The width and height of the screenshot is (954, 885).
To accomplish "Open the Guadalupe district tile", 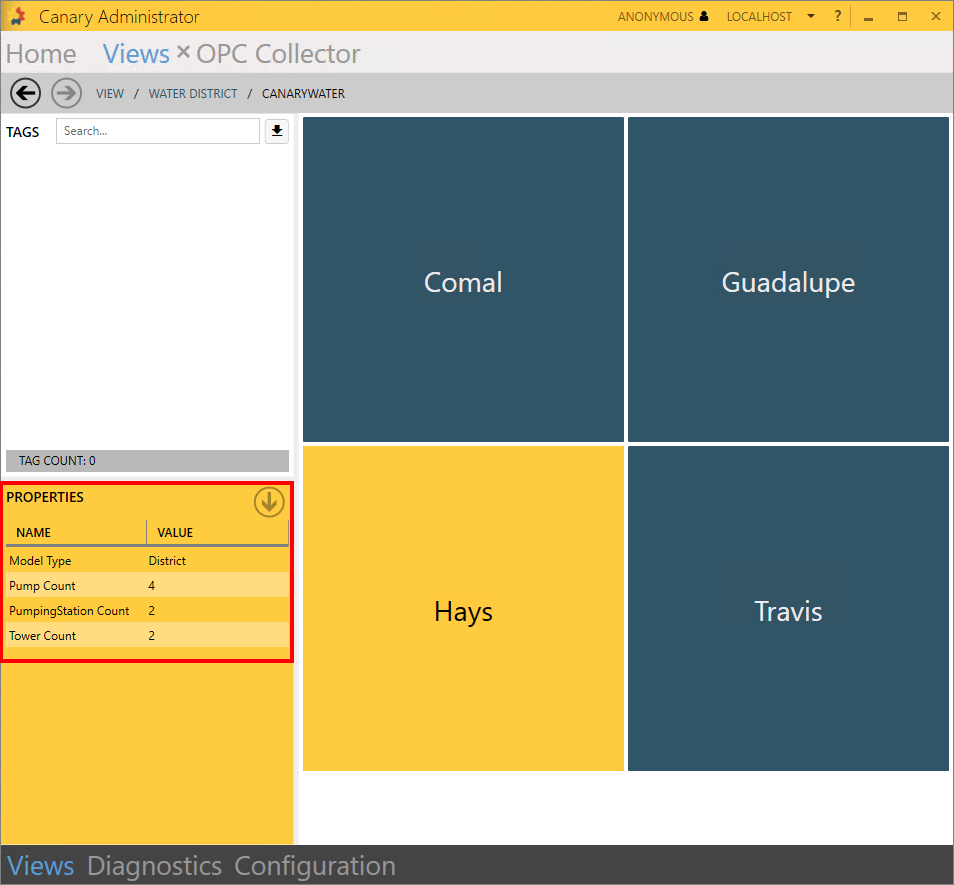I will tap(788, 280).
